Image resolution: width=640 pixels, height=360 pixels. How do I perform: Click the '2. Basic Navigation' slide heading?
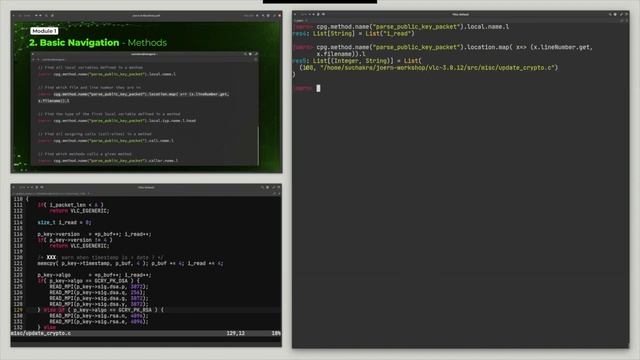pos(74,42)
